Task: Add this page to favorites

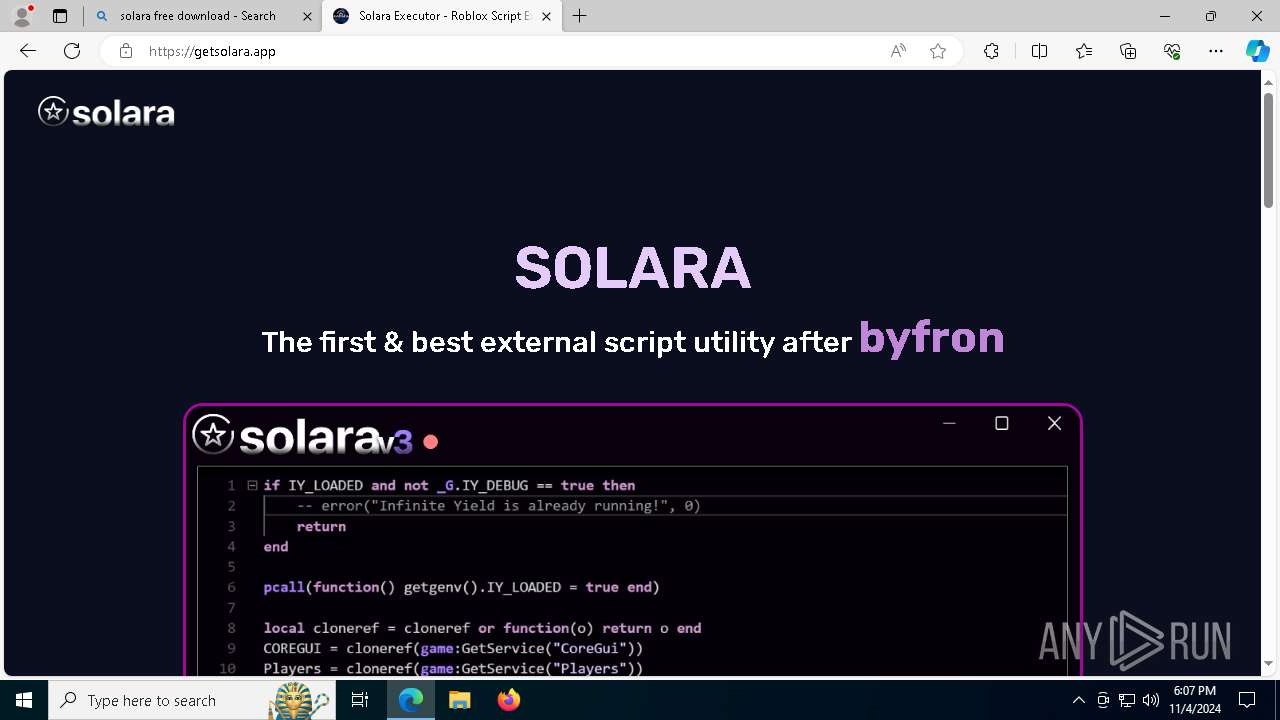Action: click(938, 51)
